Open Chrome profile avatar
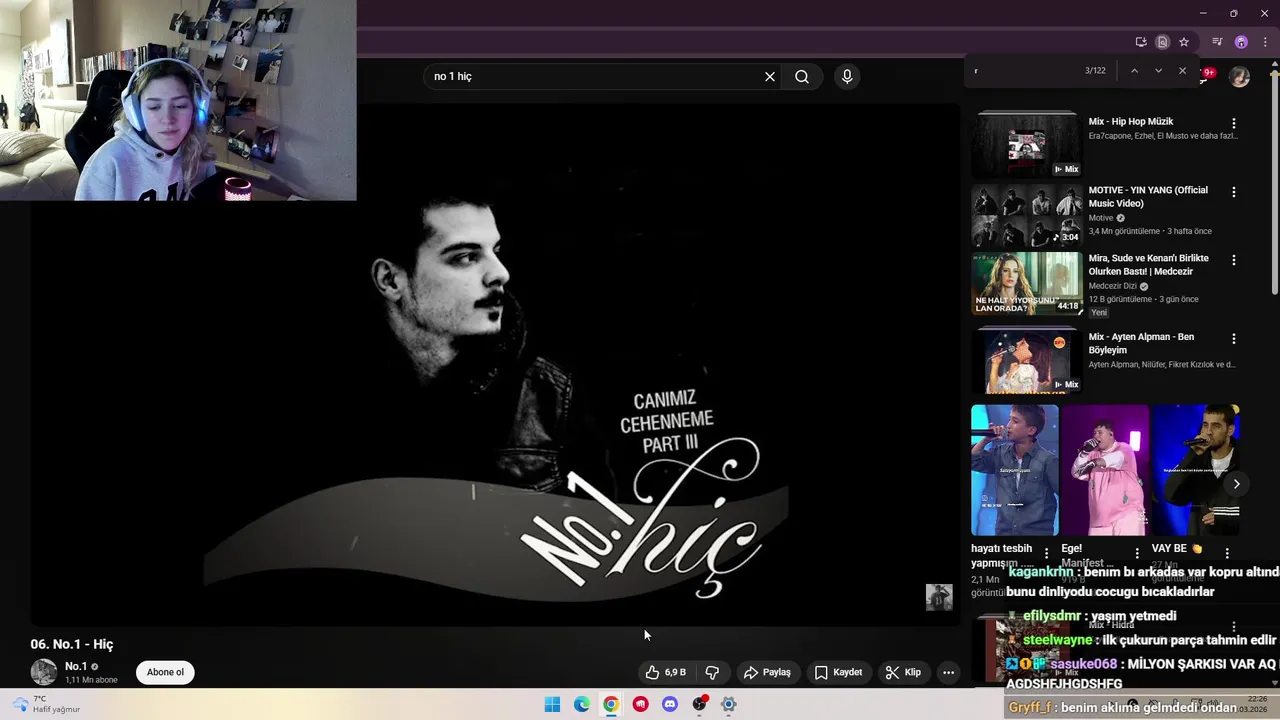Image resolution: width=1280 pixels, height=720 pixels. (x=1241, y=42)
